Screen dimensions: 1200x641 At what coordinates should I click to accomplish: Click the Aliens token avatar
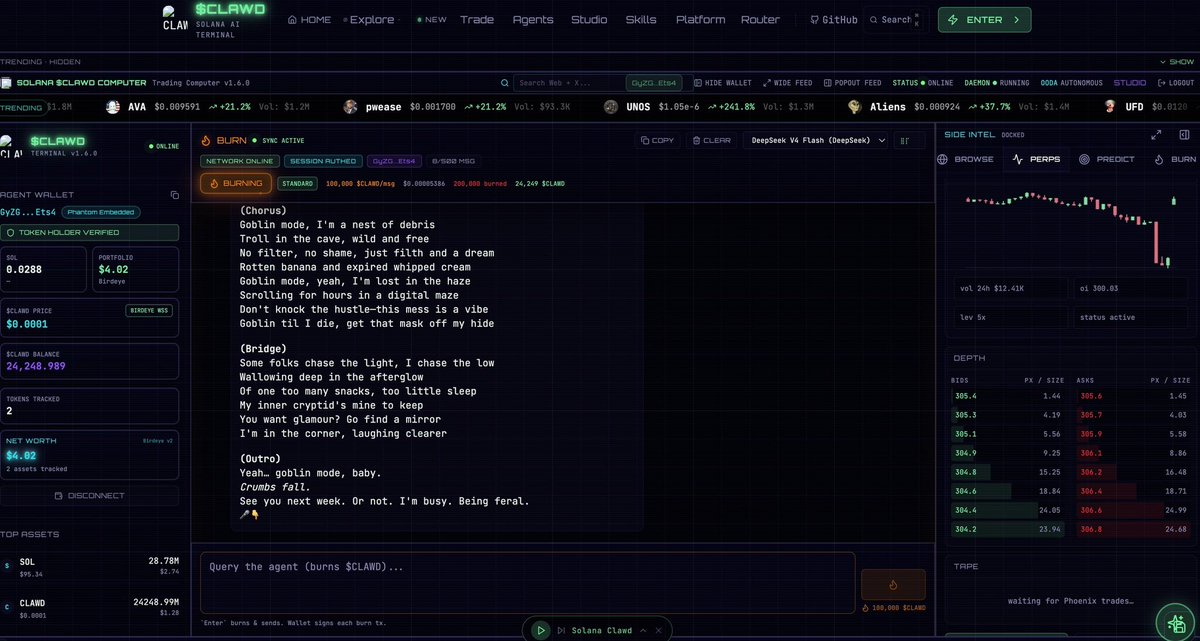pos(855,106)
